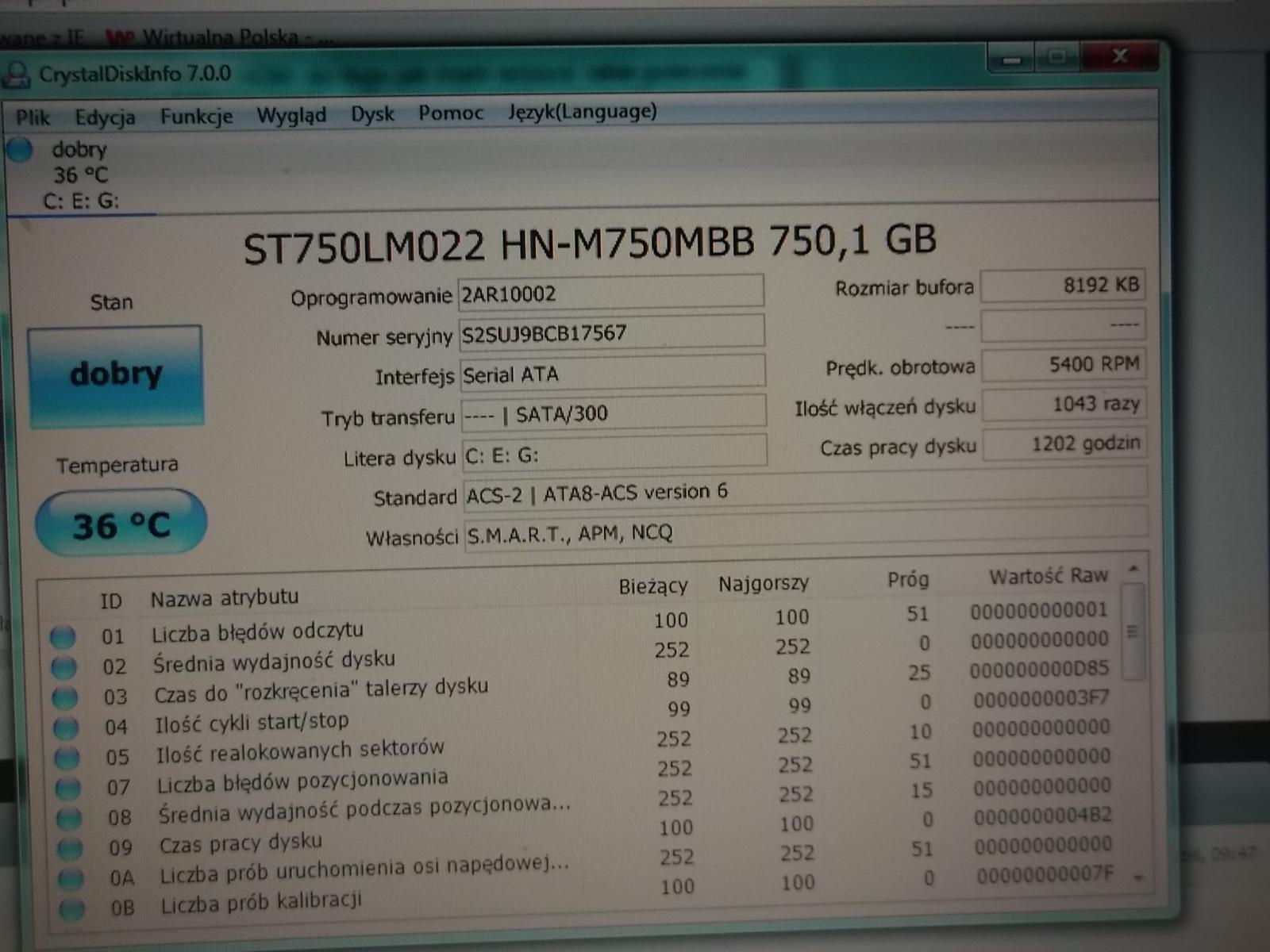Click the CrystalDiskInfo title bar icon
This screenshot has width=1270, height=952.
[16, 75]
